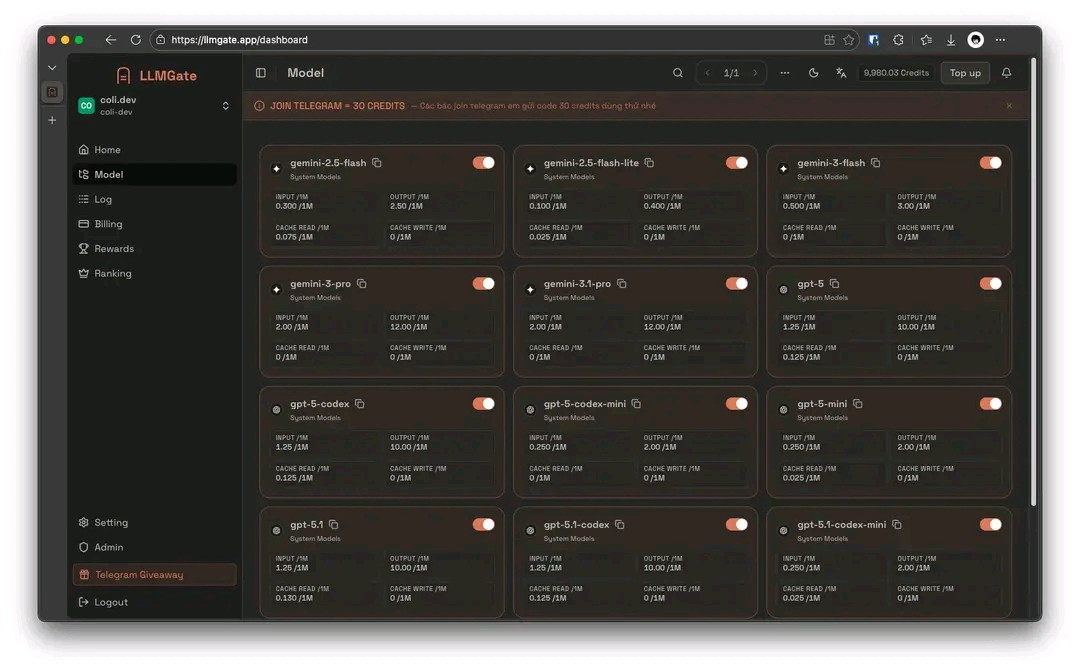
Task: Dismiss the Join Telegram banner
Action: point(1009,106)
